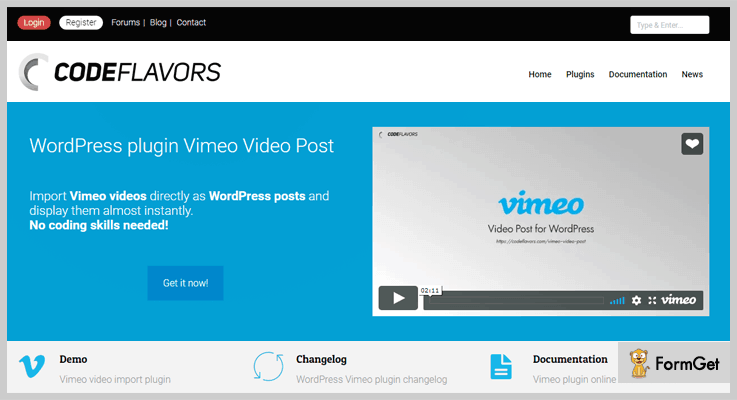Click the video progress bar
Screen dimensions: 737x400
516,300
